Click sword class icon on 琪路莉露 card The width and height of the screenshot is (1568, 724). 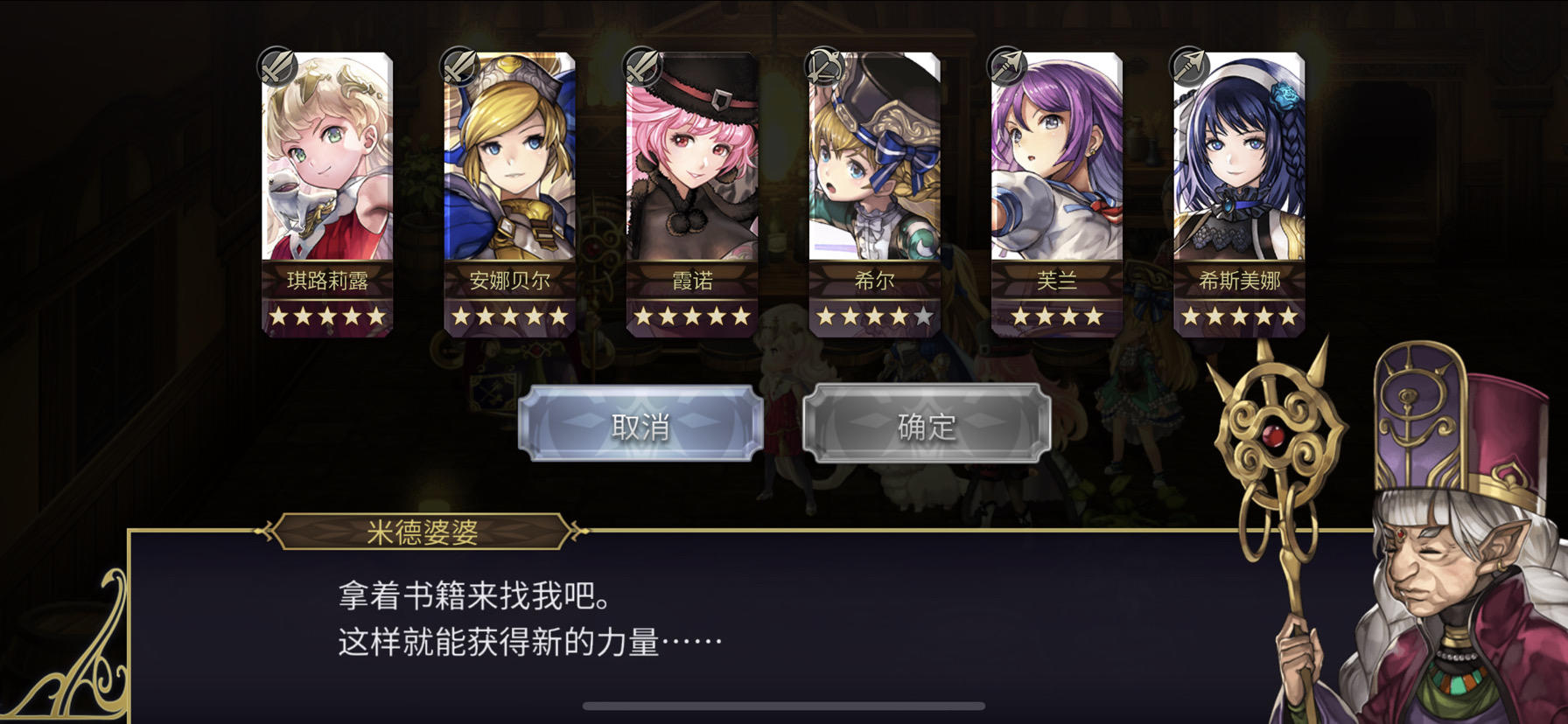point(276,66)
